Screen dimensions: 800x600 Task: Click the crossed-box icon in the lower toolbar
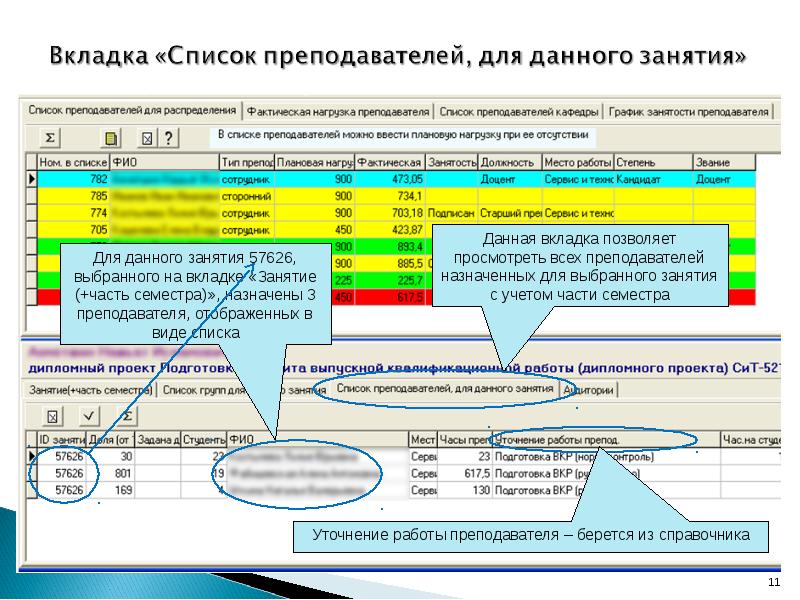(x=52, y=415)
